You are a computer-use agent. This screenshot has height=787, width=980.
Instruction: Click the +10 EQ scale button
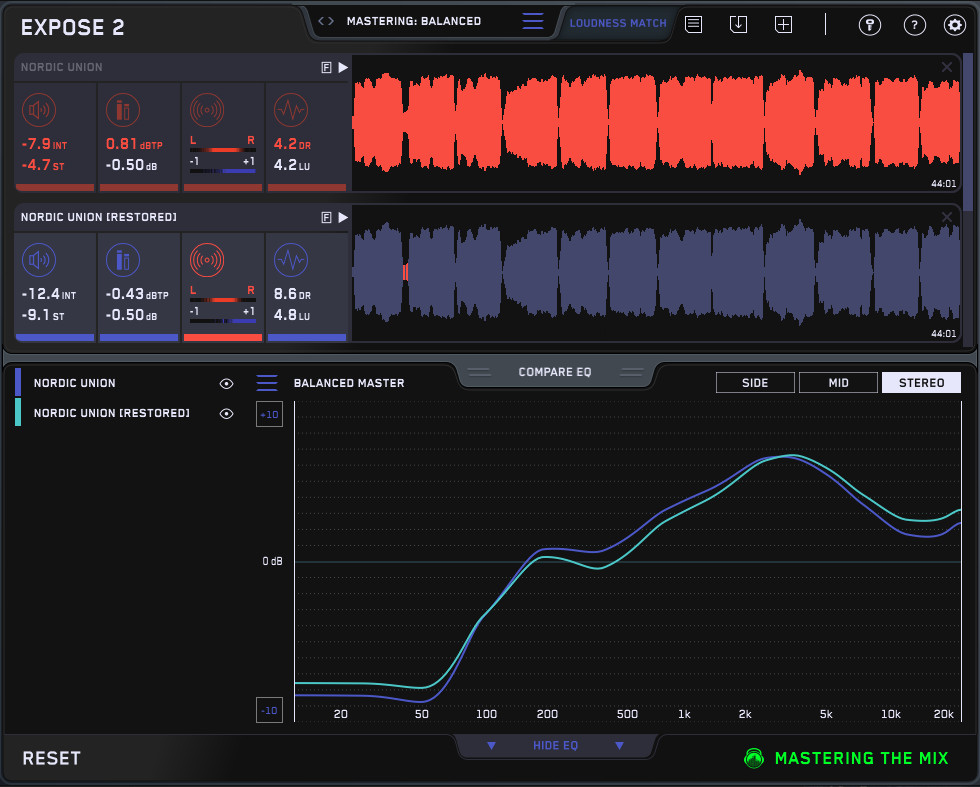point(269,414)
